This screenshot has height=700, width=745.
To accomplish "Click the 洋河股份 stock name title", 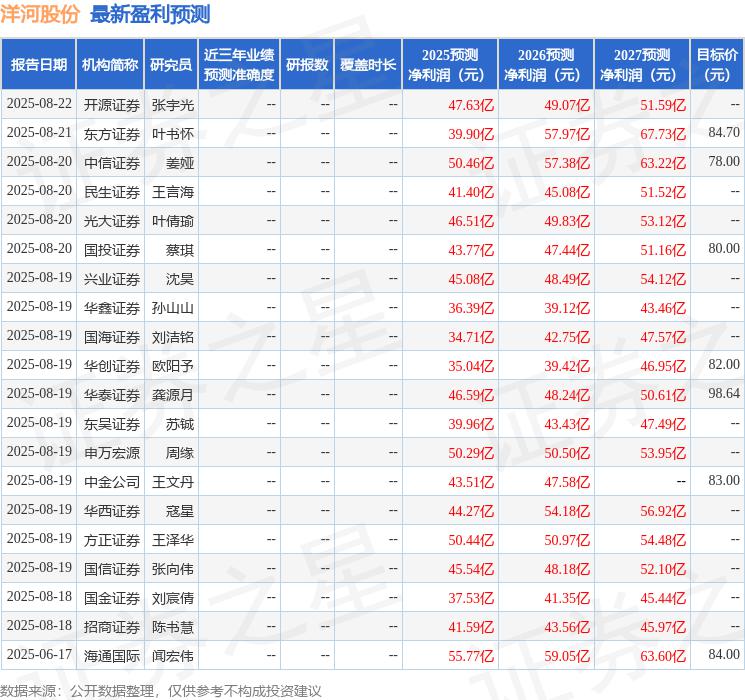I will coord(41,14).
